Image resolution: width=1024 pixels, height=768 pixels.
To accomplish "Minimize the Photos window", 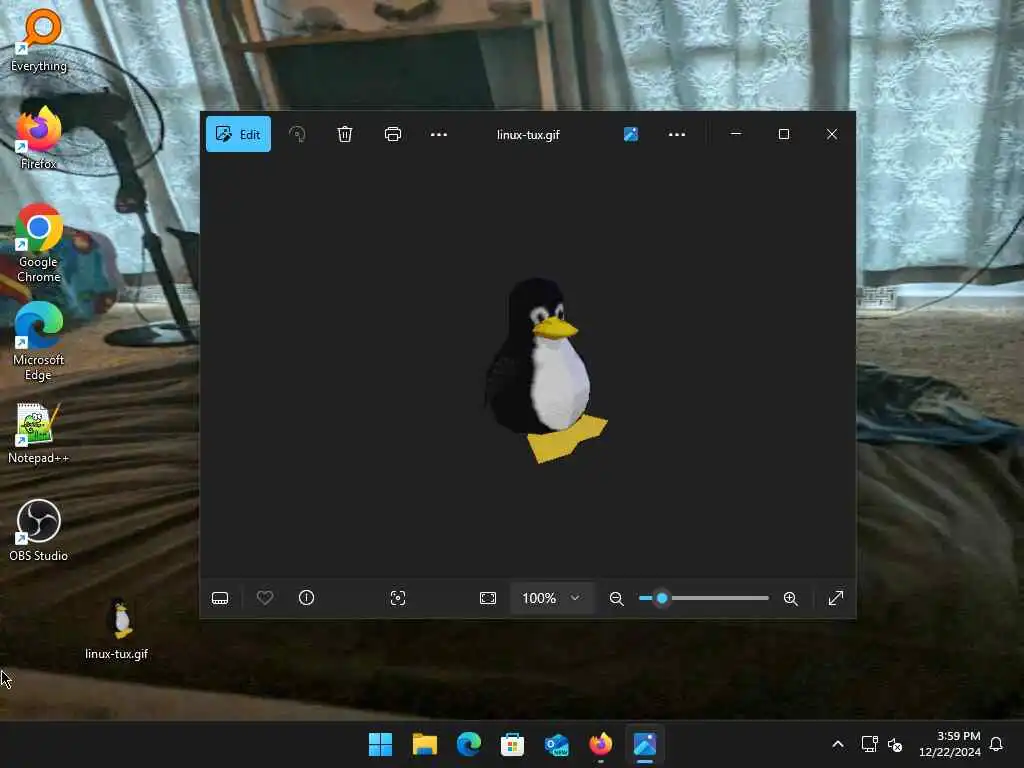I will coord(736,134).
